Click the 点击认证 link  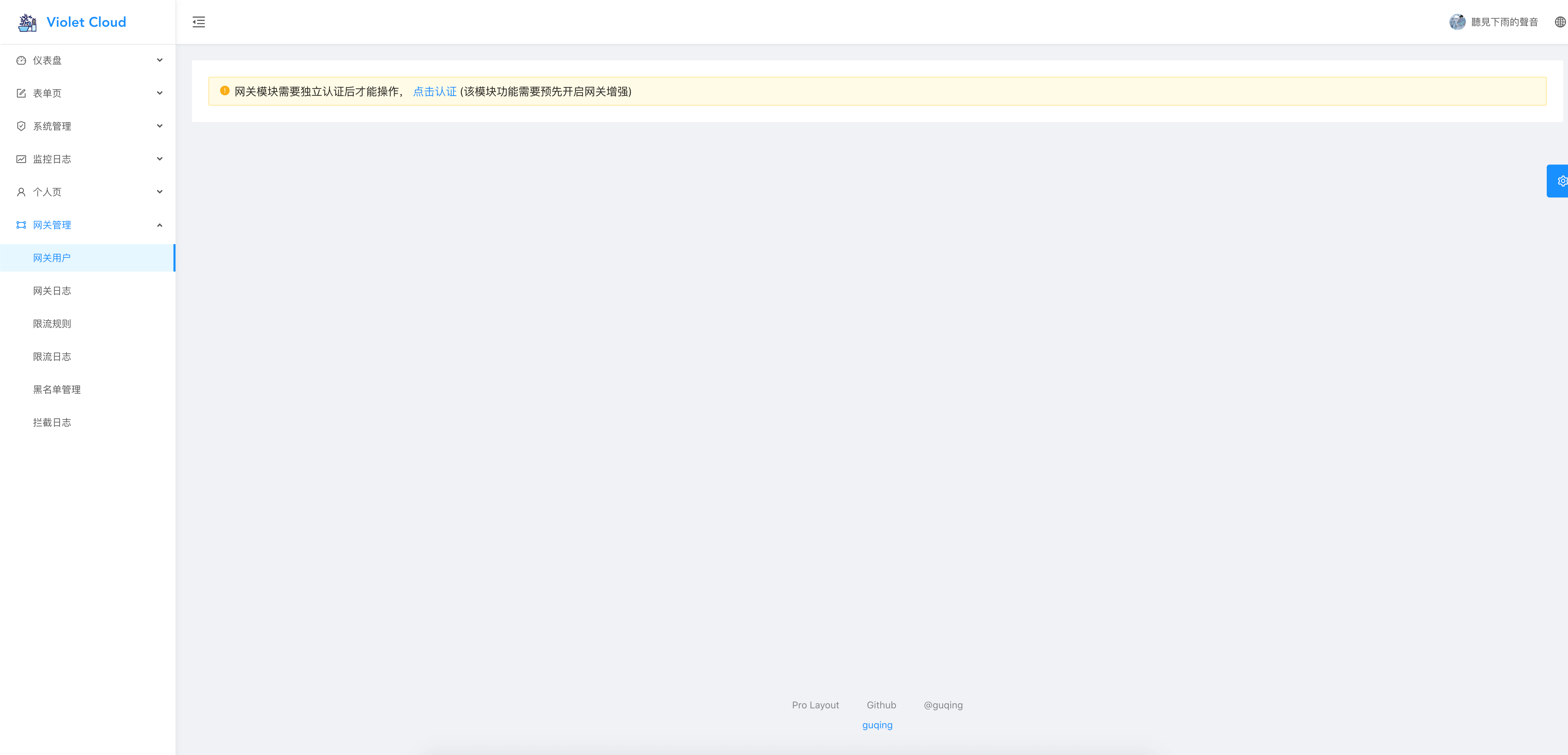coord(434,91)
